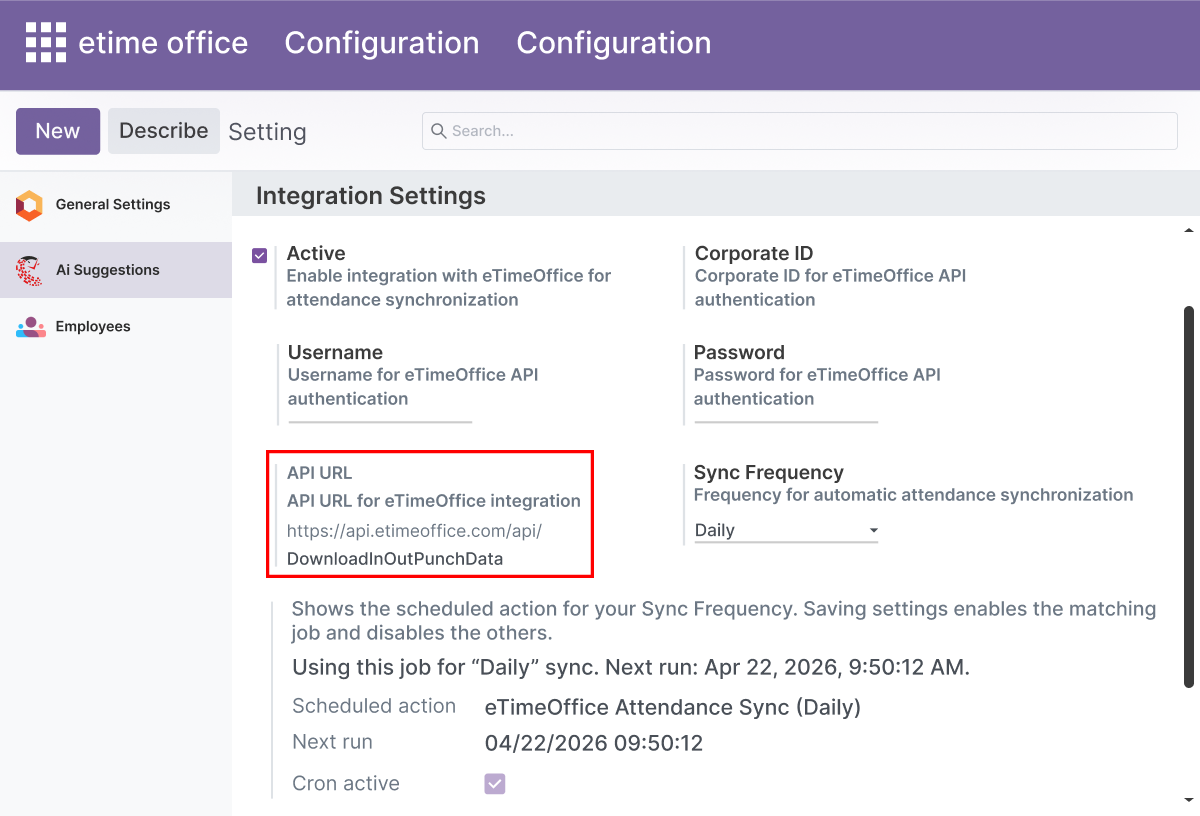
Task: Click the Scheduled action label
Action: 374,706
